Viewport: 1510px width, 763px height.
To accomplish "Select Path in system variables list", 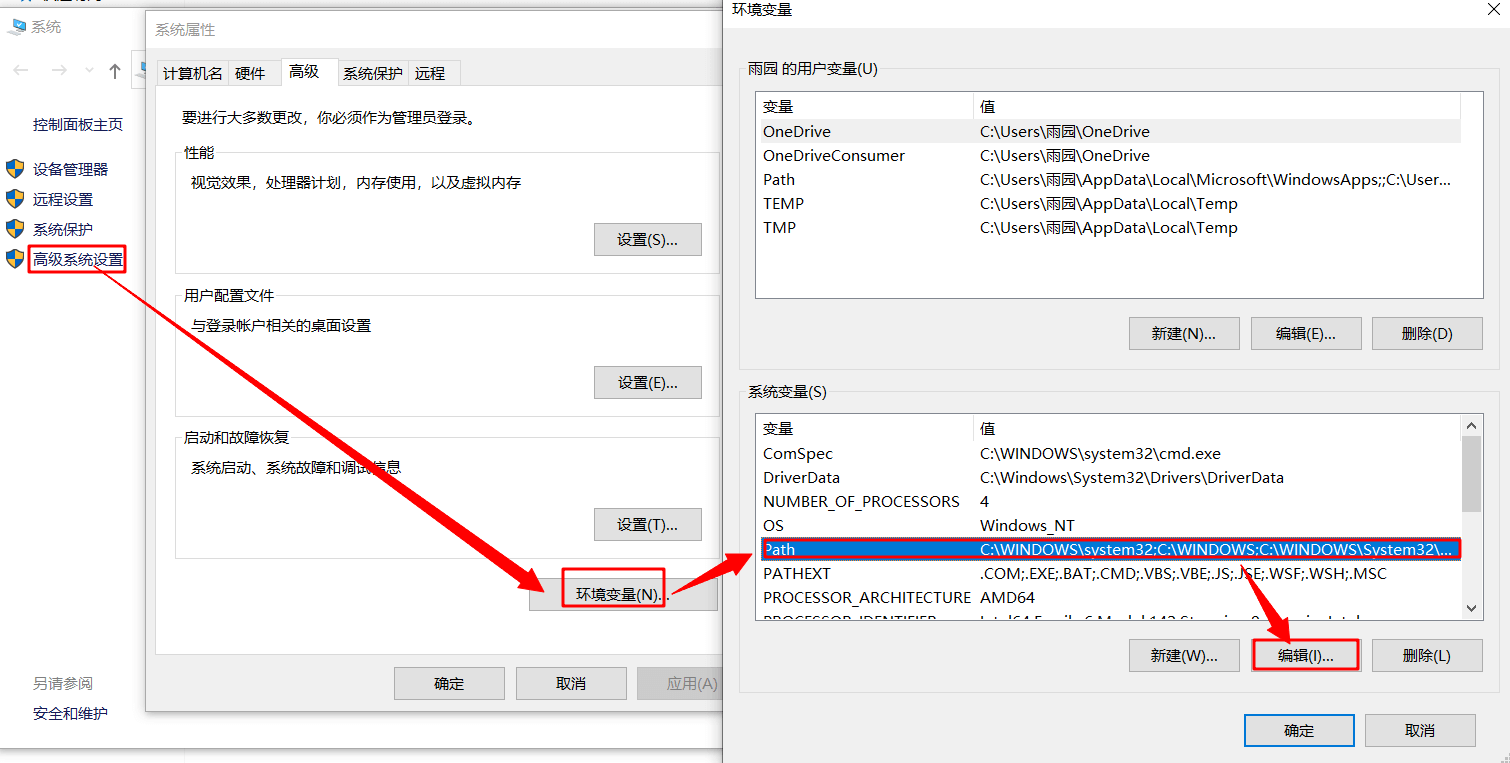I will pyautogui.click(x=1110, y=549).
